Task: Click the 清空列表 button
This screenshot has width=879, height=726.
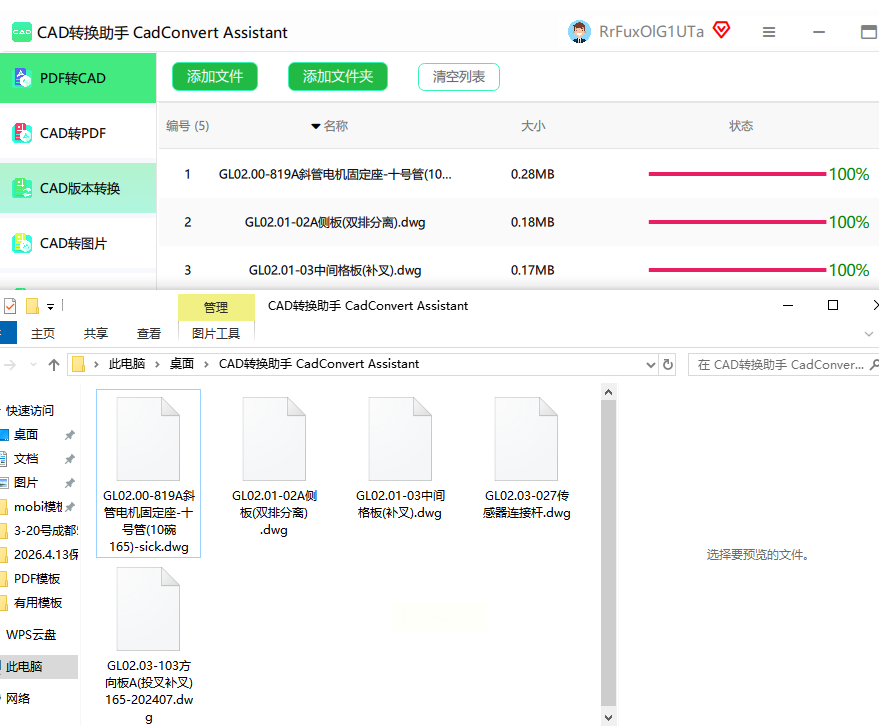Action: [459, 77]
